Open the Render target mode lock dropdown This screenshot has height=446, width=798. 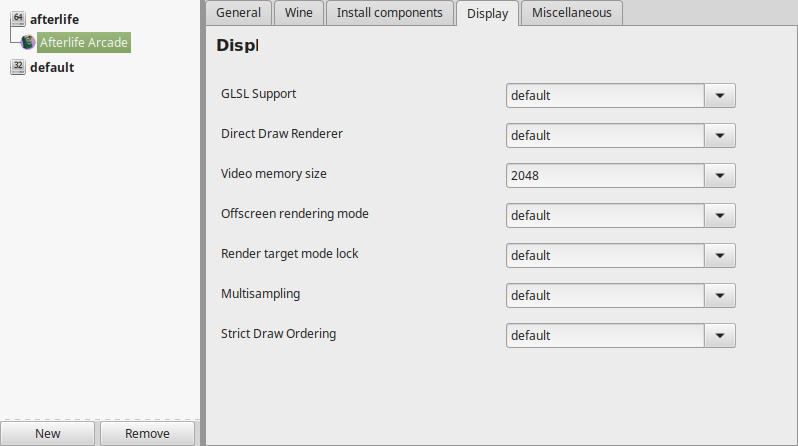720,256
